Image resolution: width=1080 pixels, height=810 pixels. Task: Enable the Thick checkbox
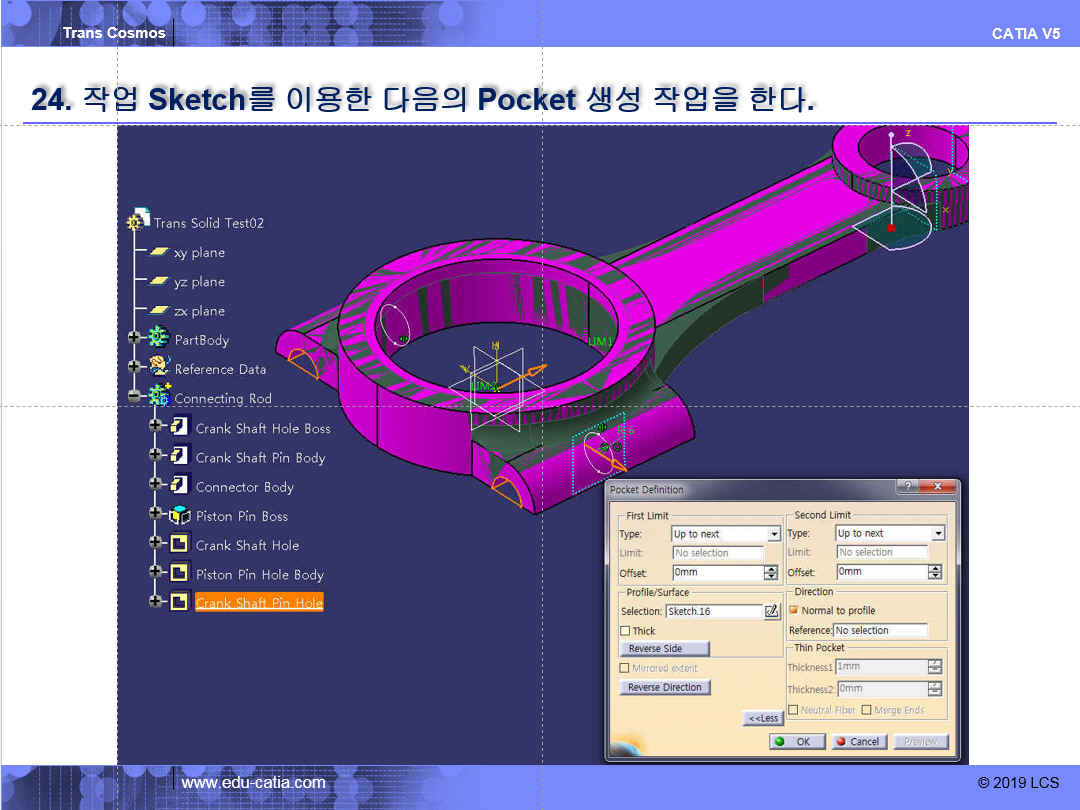[625, 631]
